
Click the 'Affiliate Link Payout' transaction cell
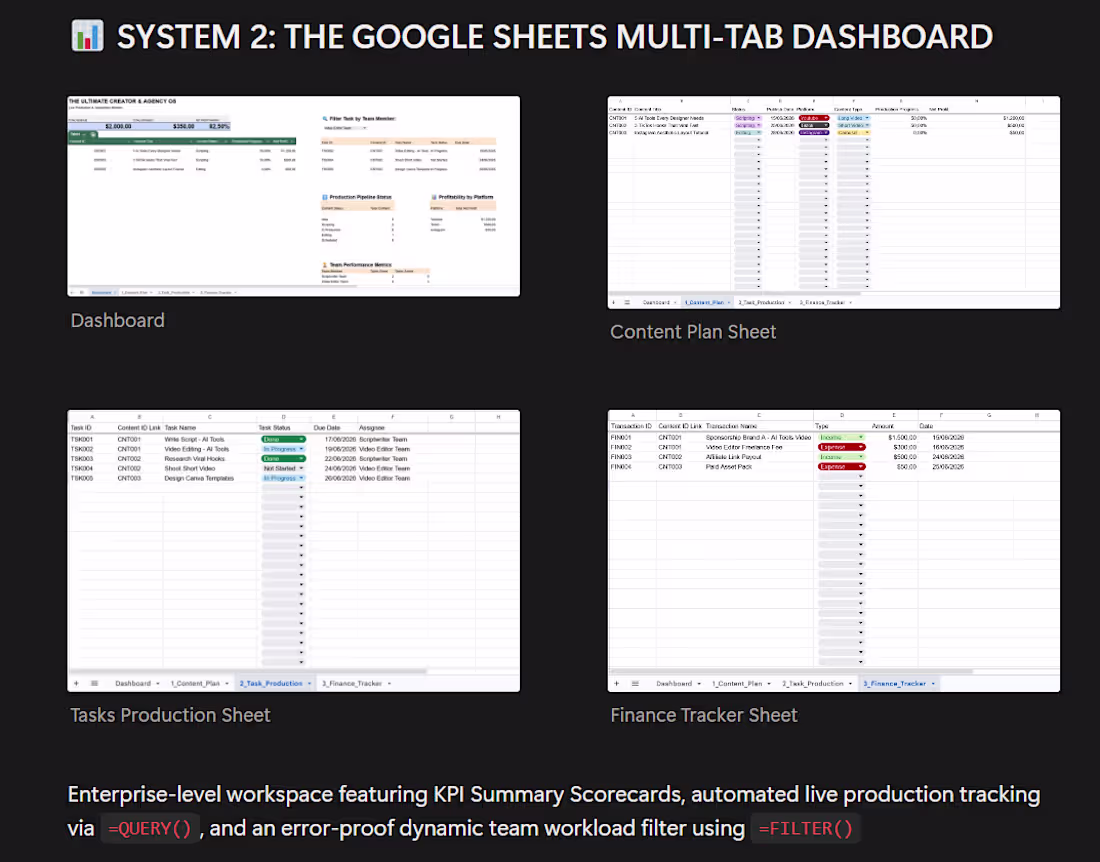tap(733, 457)
